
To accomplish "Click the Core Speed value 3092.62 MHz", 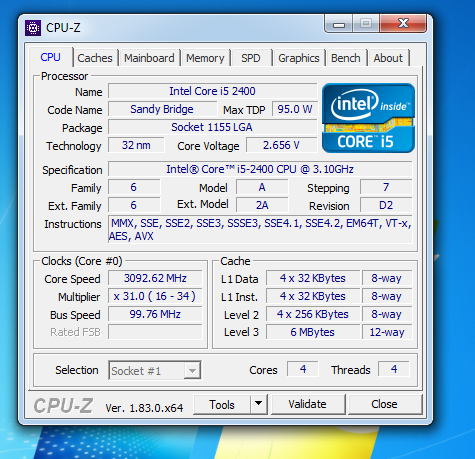I will click(155, 278).
